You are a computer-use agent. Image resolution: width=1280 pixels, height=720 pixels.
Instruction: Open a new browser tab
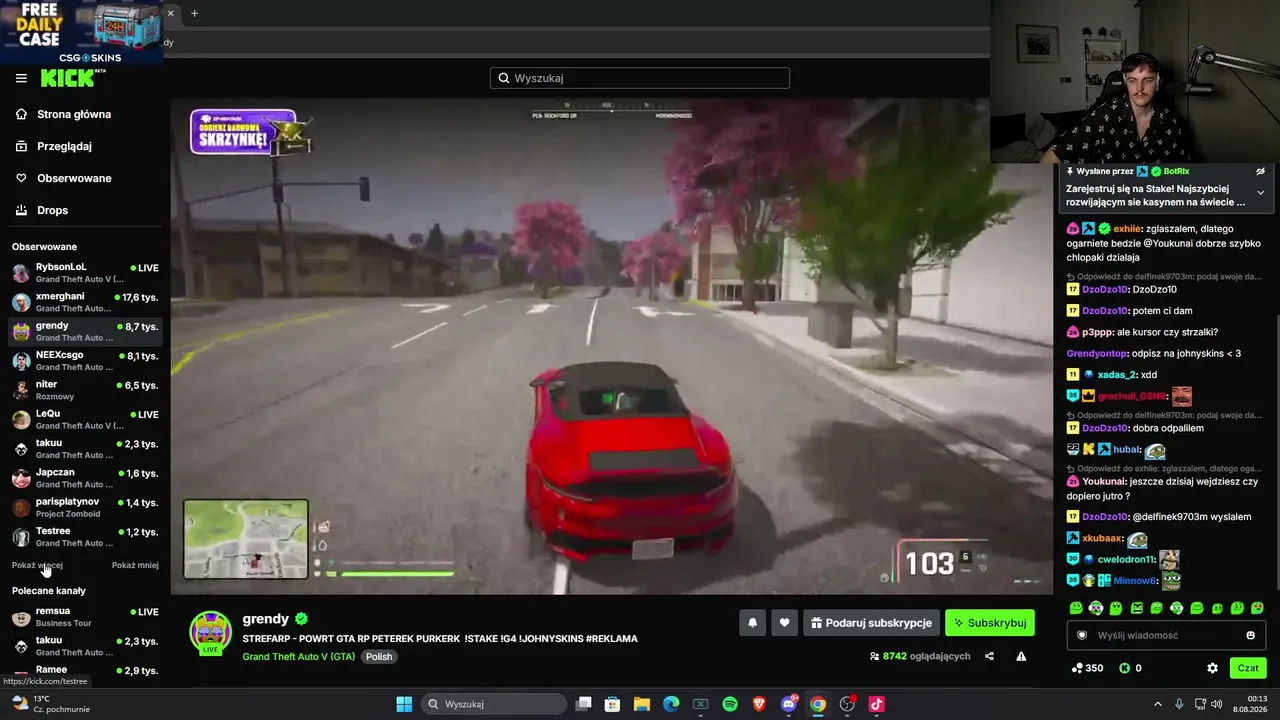pos(194,13)
